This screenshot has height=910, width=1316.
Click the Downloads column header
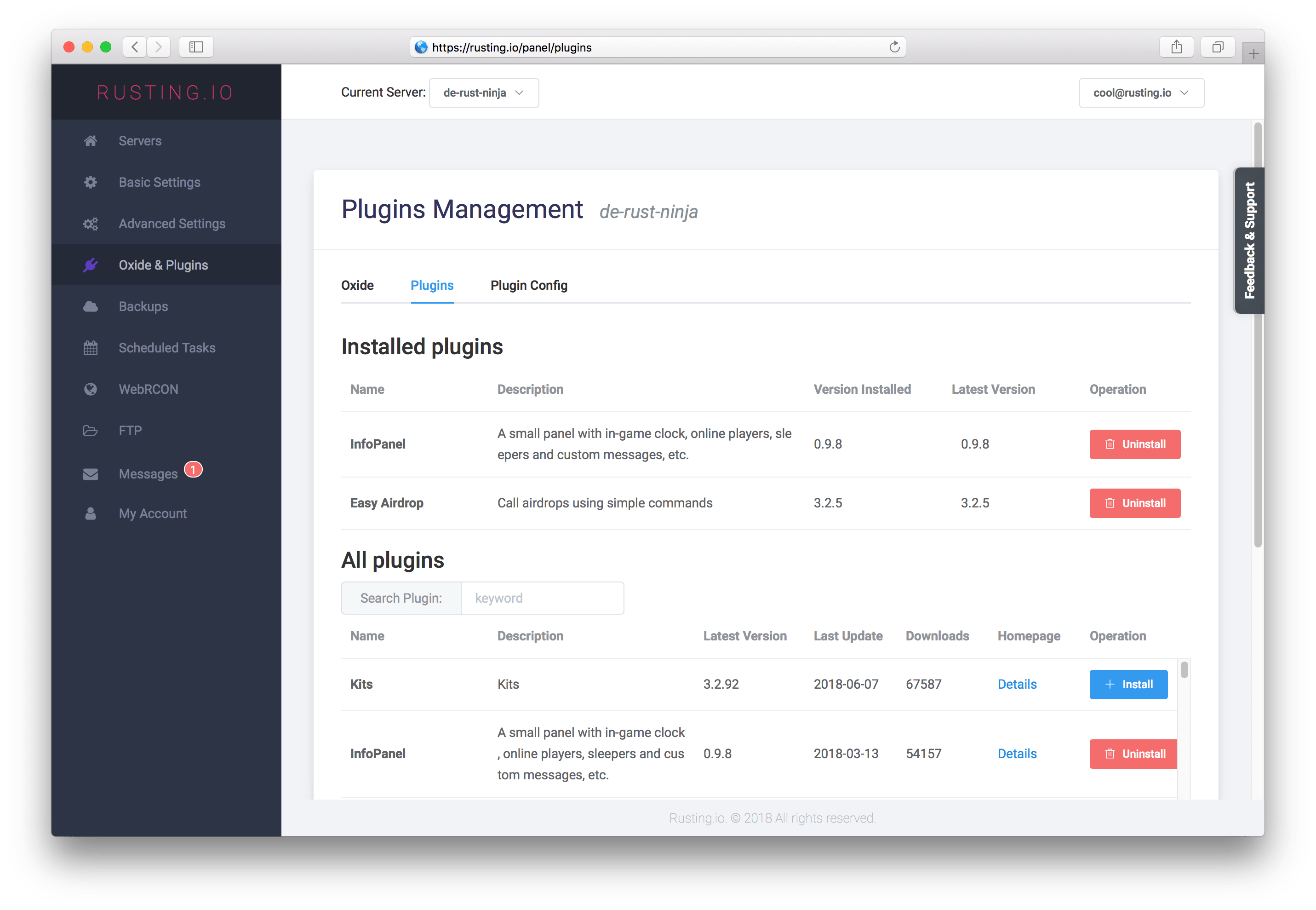pos(937,636)
